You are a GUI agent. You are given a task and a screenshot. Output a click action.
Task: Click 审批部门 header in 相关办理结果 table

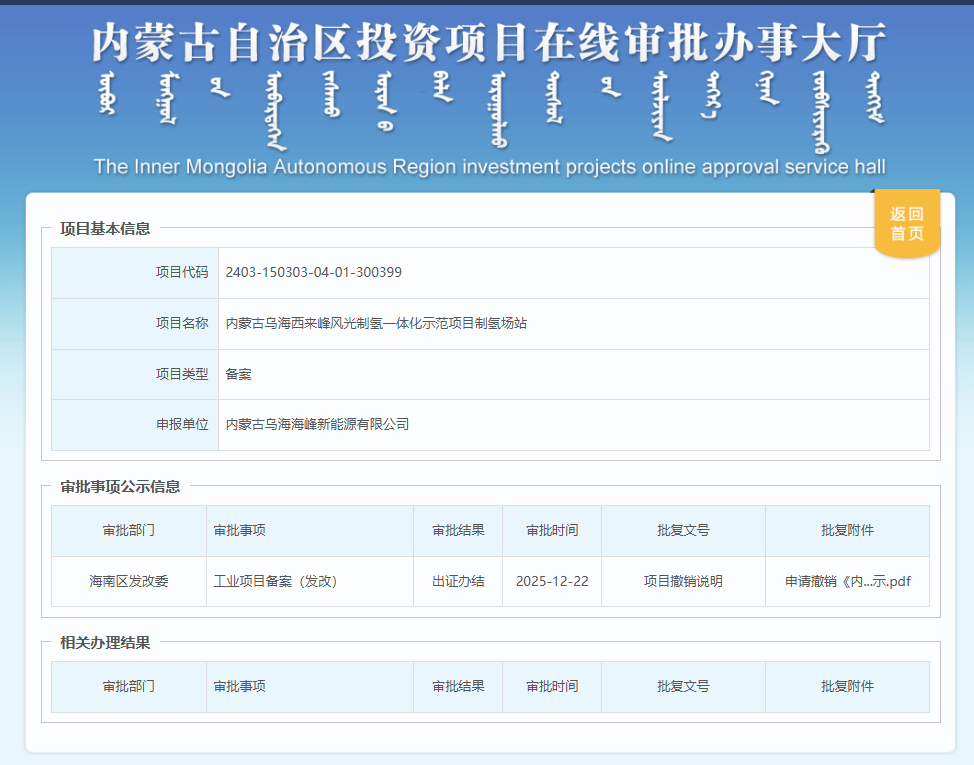coord(129,686)
